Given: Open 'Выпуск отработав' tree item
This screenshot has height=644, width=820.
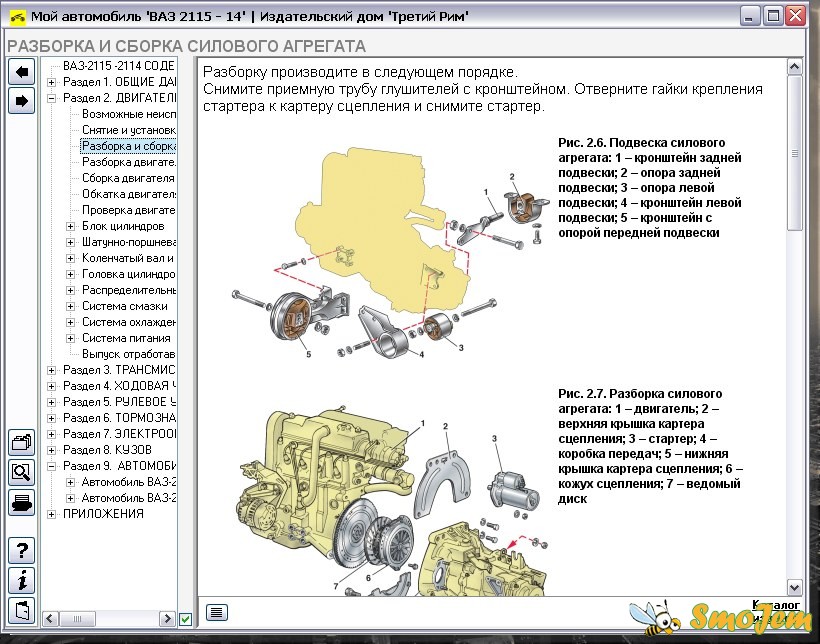Looking at the screenshot, I should [129, 354].
